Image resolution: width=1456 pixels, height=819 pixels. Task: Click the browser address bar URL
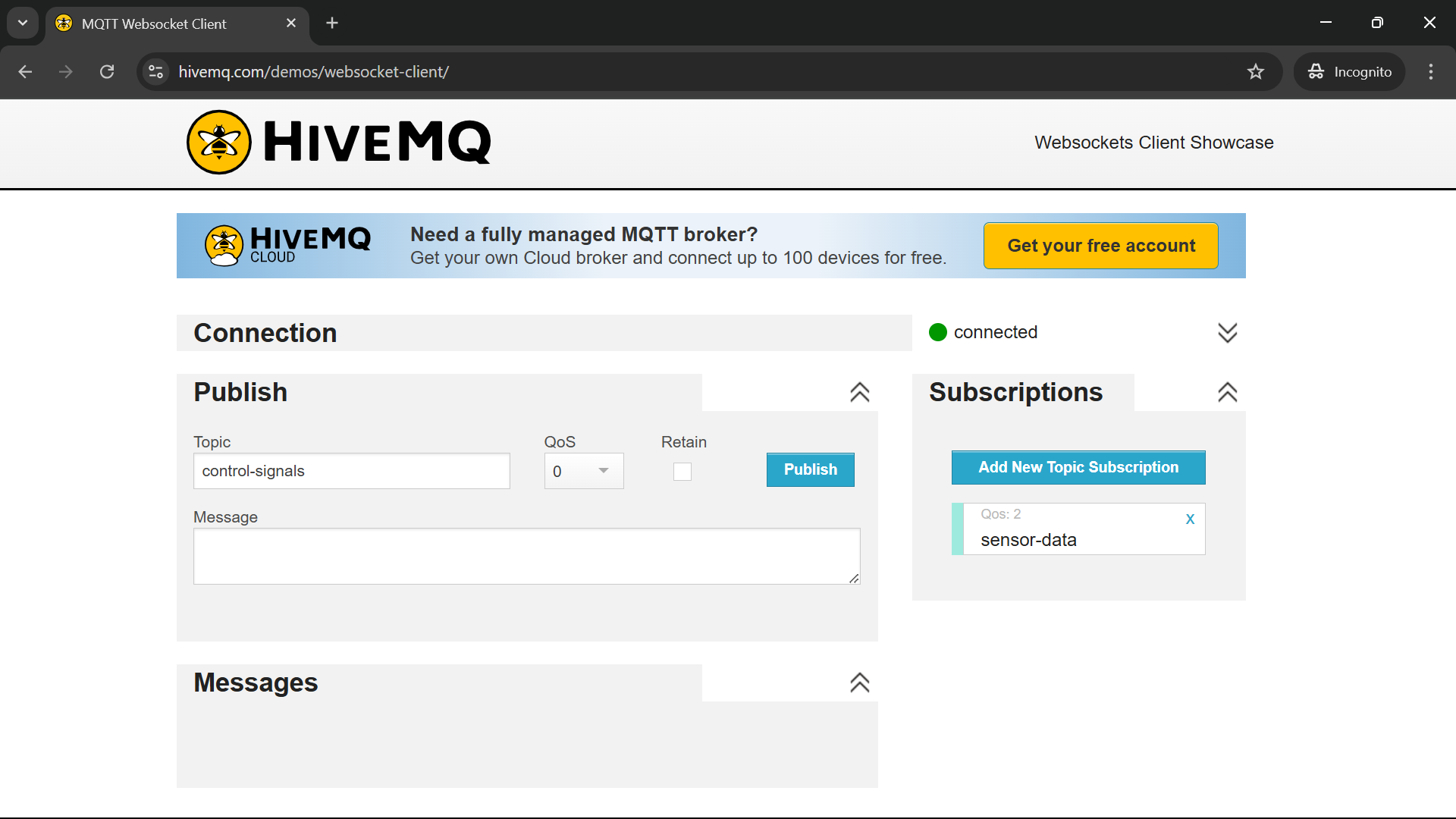(x=314, y=72)
